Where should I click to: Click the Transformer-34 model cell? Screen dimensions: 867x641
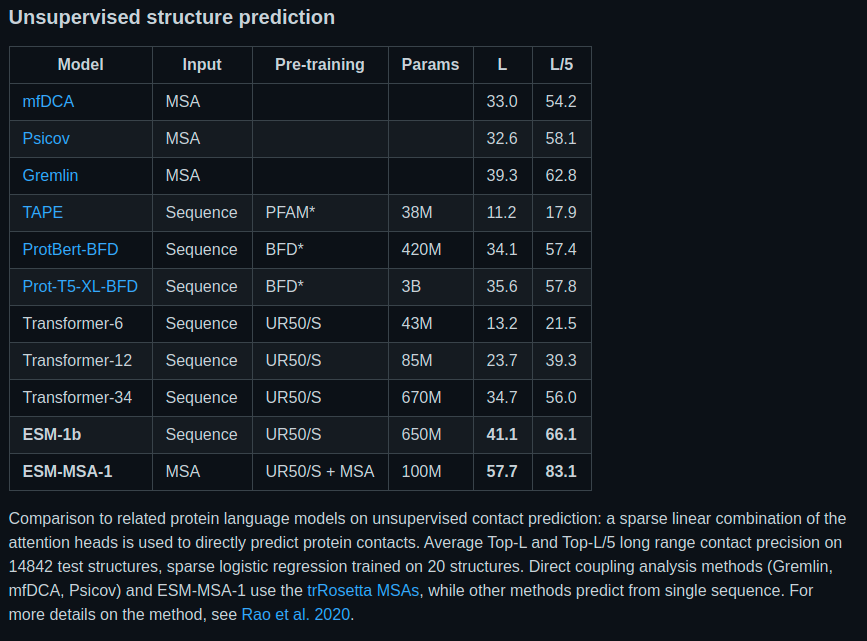click(77, 397)
